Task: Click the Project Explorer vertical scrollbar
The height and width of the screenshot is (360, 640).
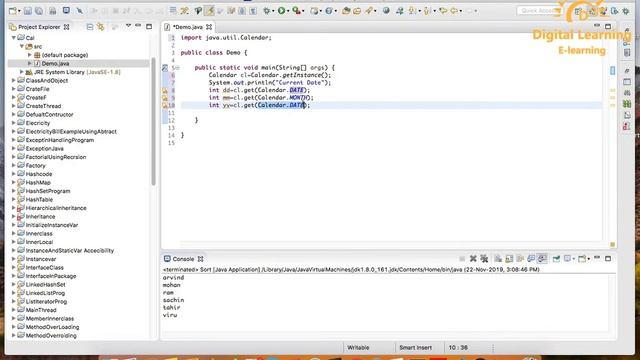Action: [153, 121]
